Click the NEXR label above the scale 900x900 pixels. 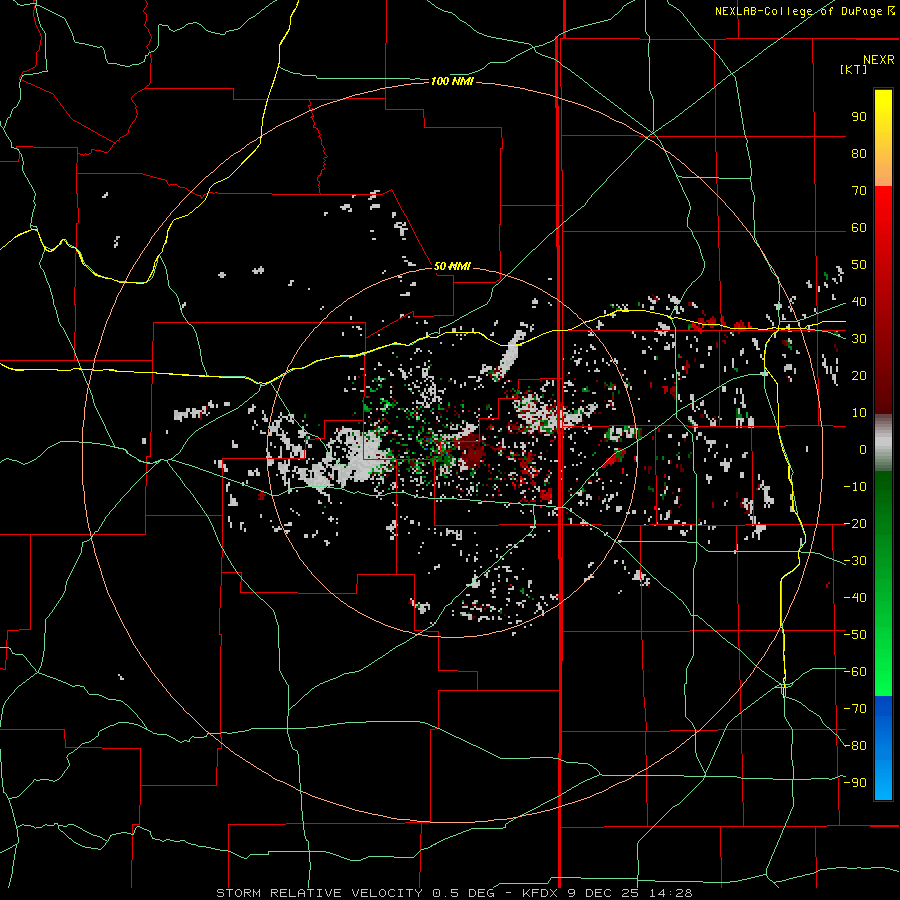(878, 60)
